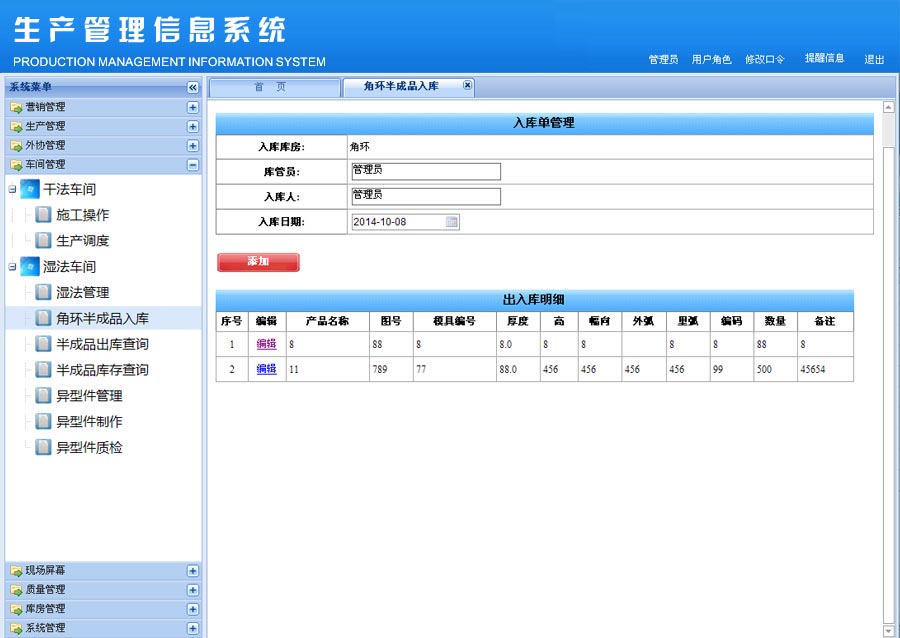Click the 干法车间 folder icon

(x=30, y=189)
